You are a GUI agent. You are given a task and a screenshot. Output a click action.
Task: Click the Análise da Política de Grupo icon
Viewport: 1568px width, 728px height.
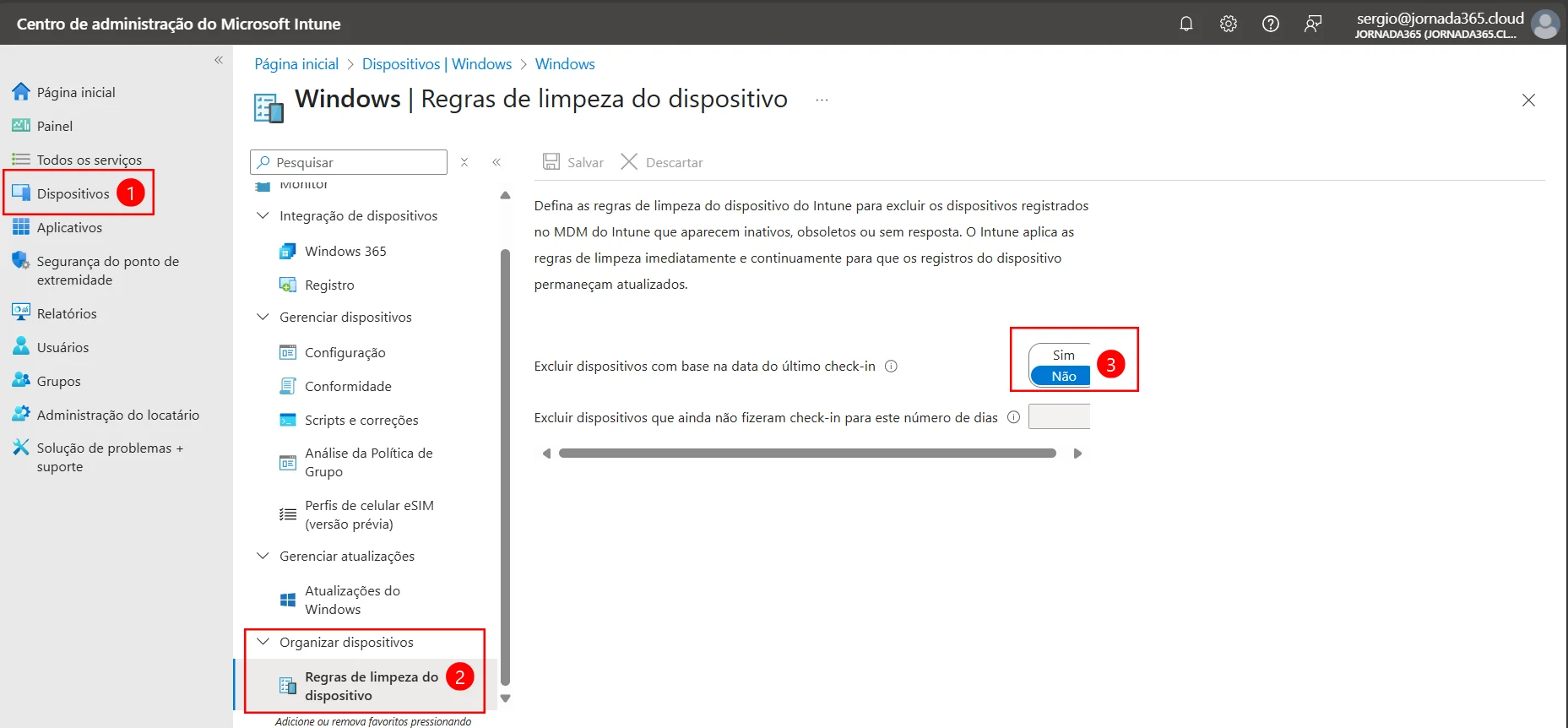(288, 462)
